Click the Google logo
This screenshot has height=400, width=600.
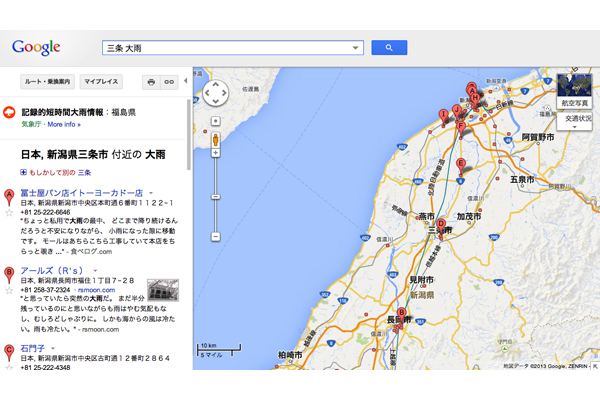pyautogui.click(x=36, y=47)
